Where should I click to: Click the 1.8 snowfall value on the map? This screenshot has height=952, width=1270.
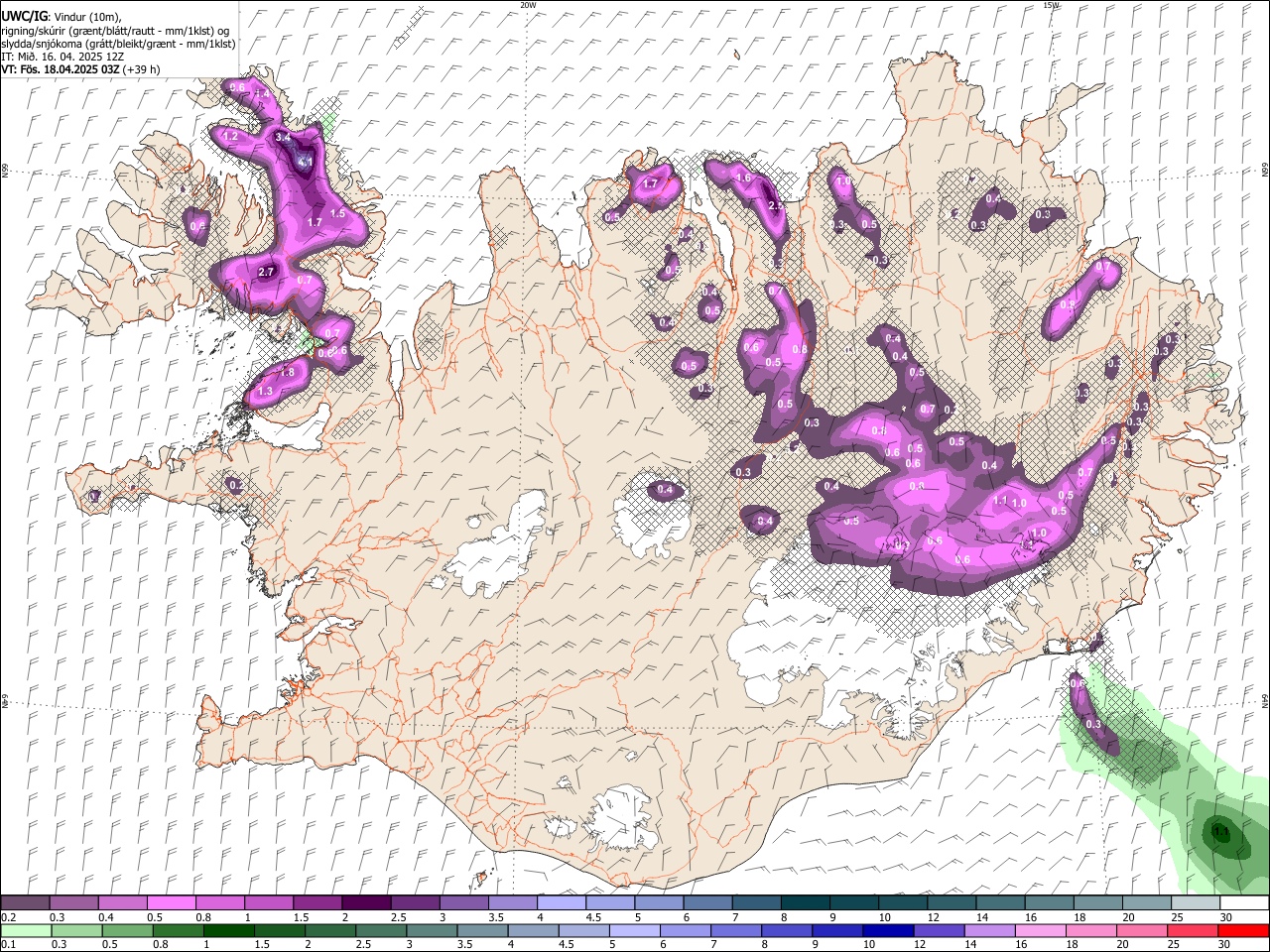coord(288,372)
